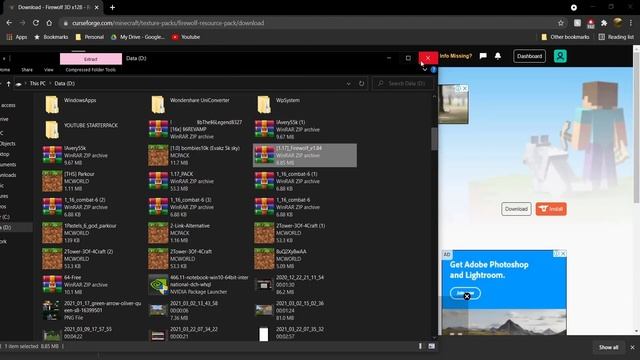Open the Extract ribbon tab
The width and height of the screenshot is (640, 360).
pos(91,59)
